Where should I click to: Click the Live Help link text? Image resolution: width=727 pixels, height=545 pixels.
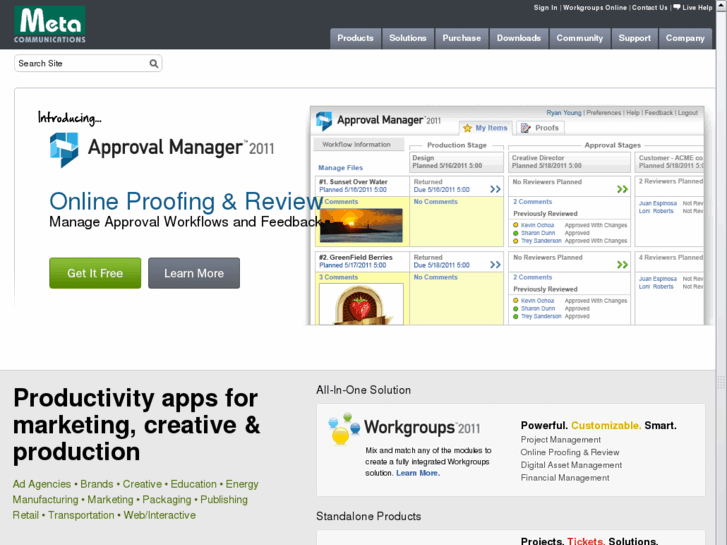tap(697, 7)
